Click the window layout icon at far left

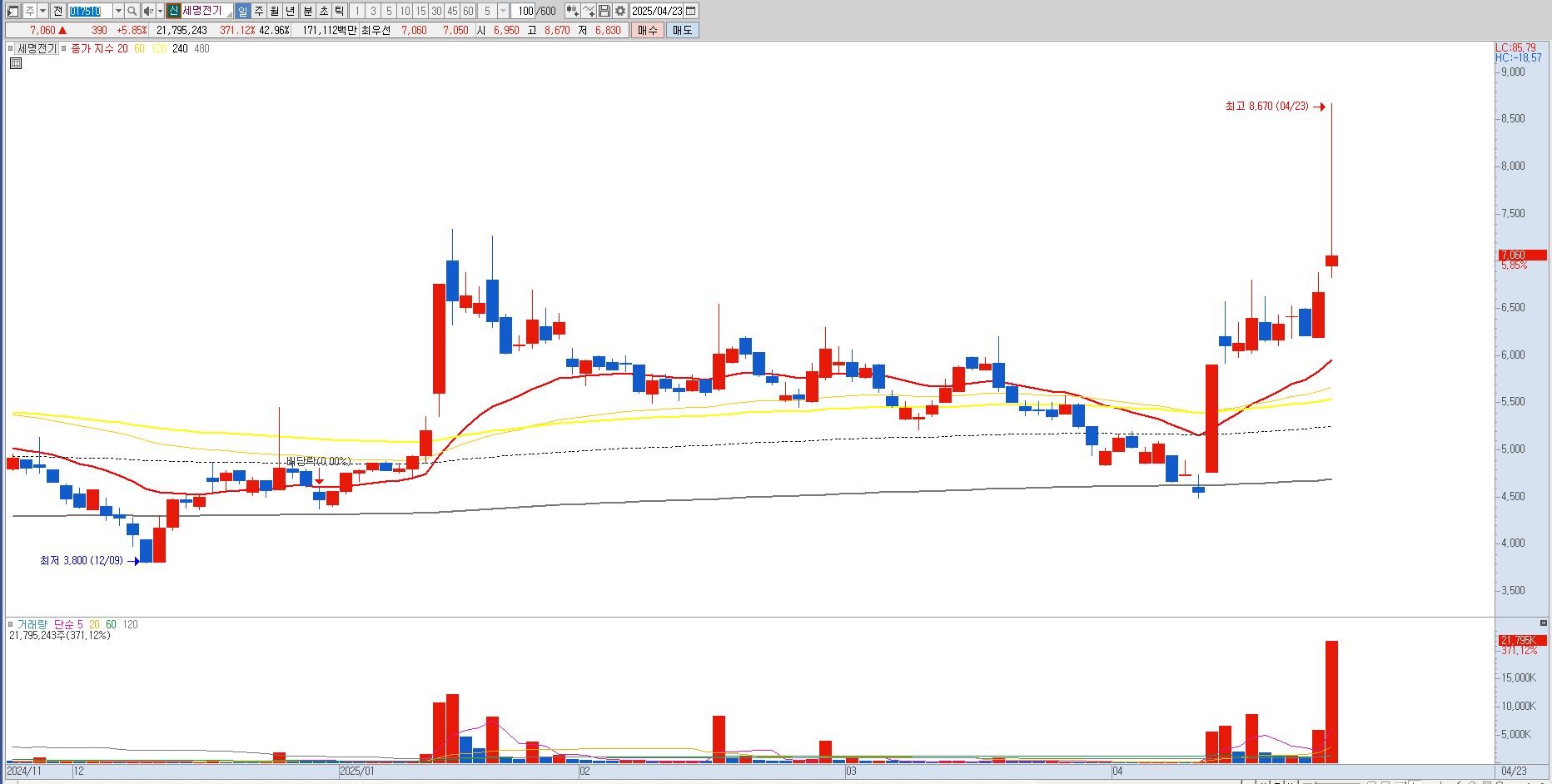13,11
